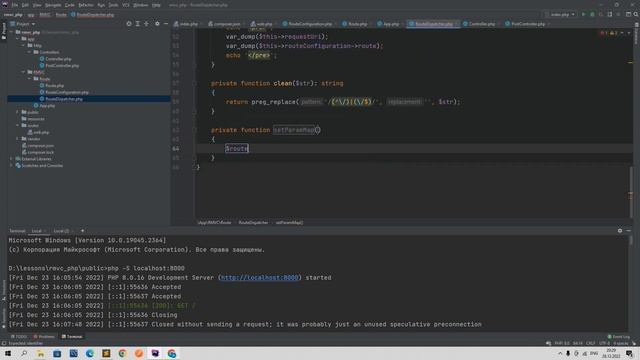
Task: Click the Route breadcrumb in navigation bar
Action: point(61,15)
